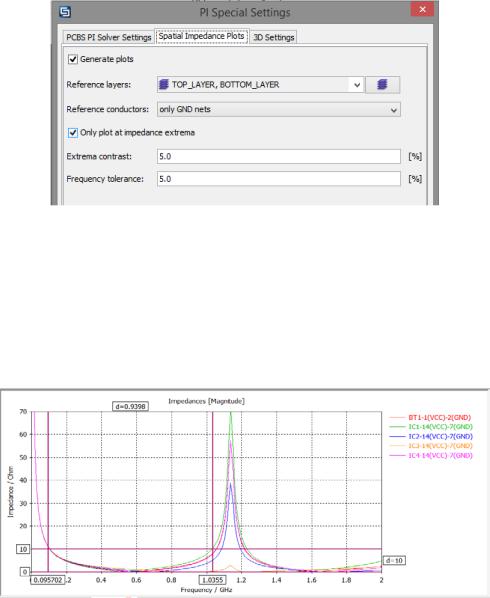Uncheck the Generate plots checkbox
The image size is (490, 598).
(73, 59)
